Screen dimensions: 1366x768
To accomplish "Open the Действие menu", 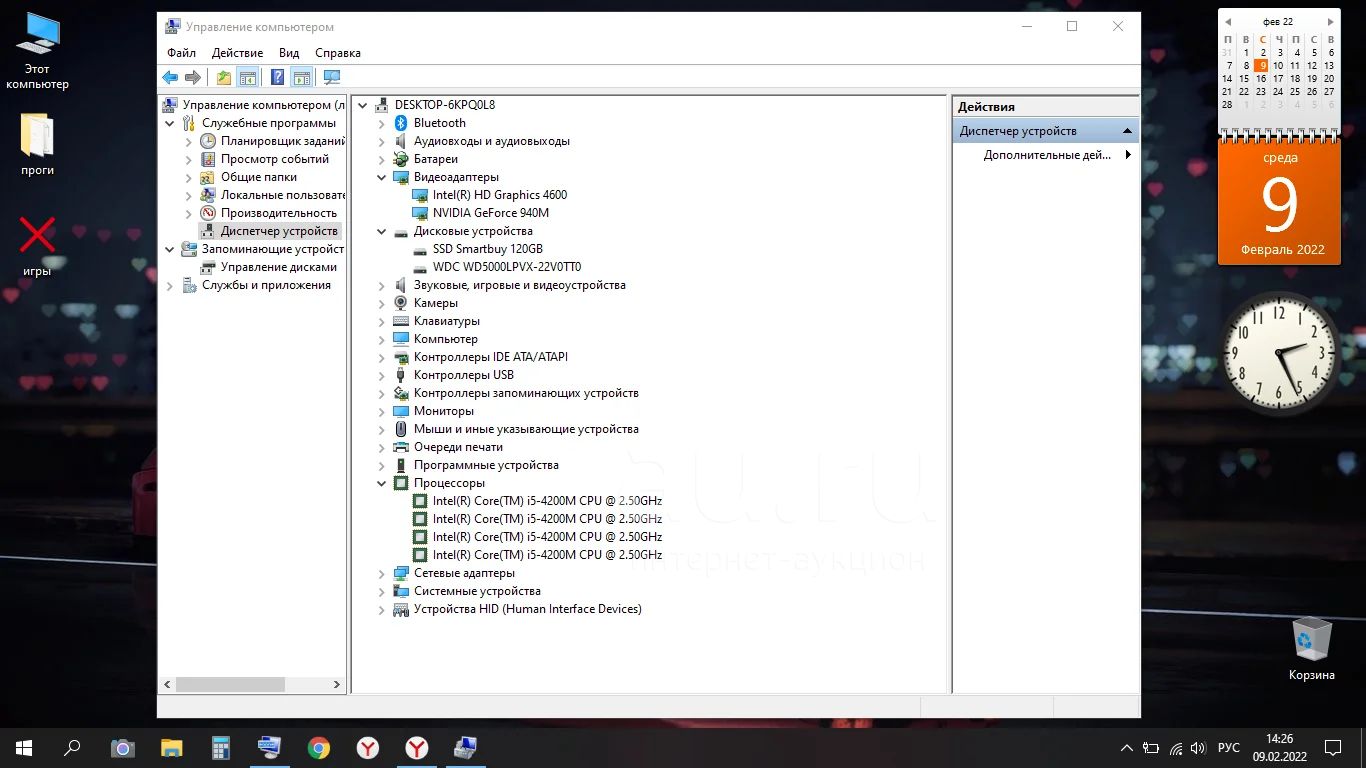I will coord(237,53).
